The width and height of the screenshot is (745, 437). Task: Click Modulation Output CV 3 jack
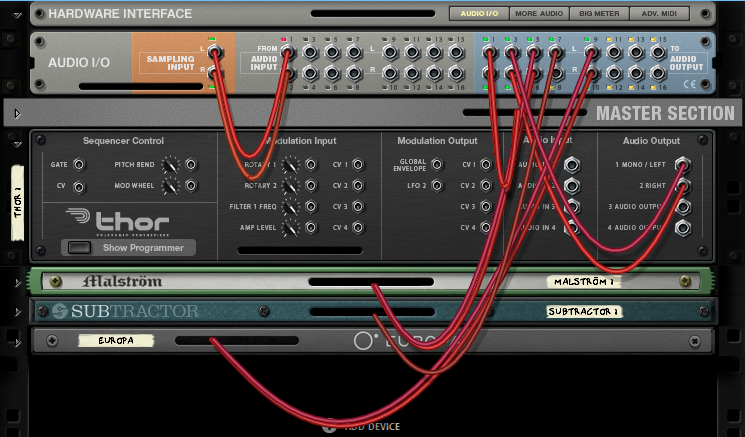(486, 206)
